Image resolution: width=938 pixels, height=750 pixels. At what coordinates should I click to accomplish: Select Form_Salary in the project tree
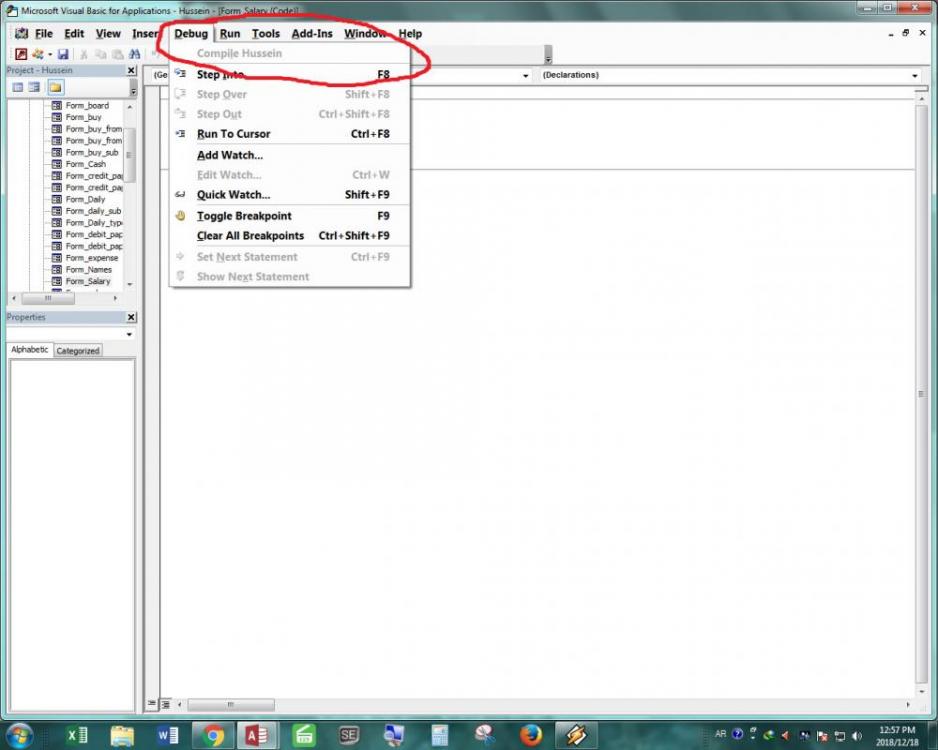[88, 281]
